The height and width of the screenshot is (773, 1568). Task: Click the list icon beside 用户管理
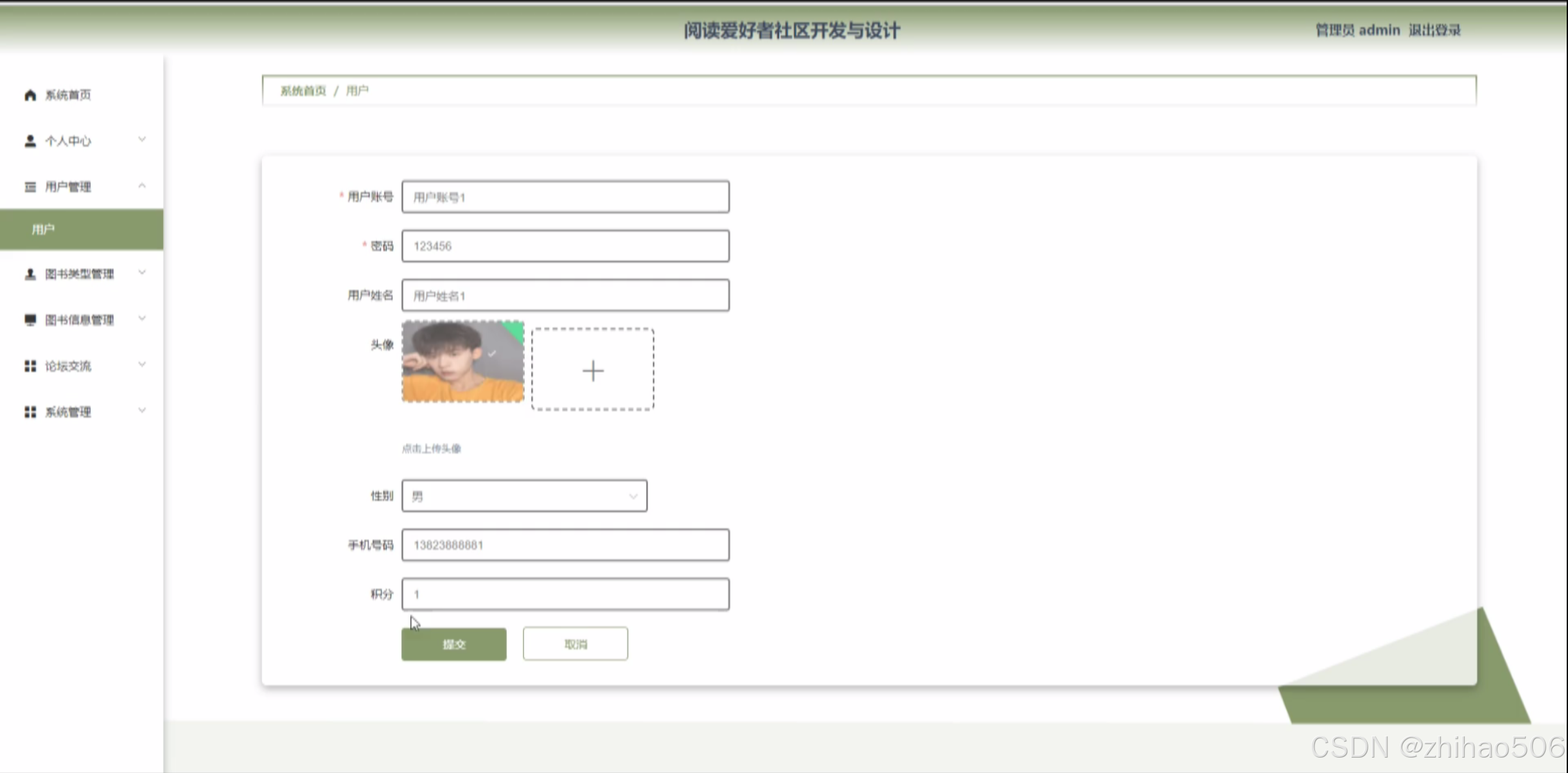point(30,187)
